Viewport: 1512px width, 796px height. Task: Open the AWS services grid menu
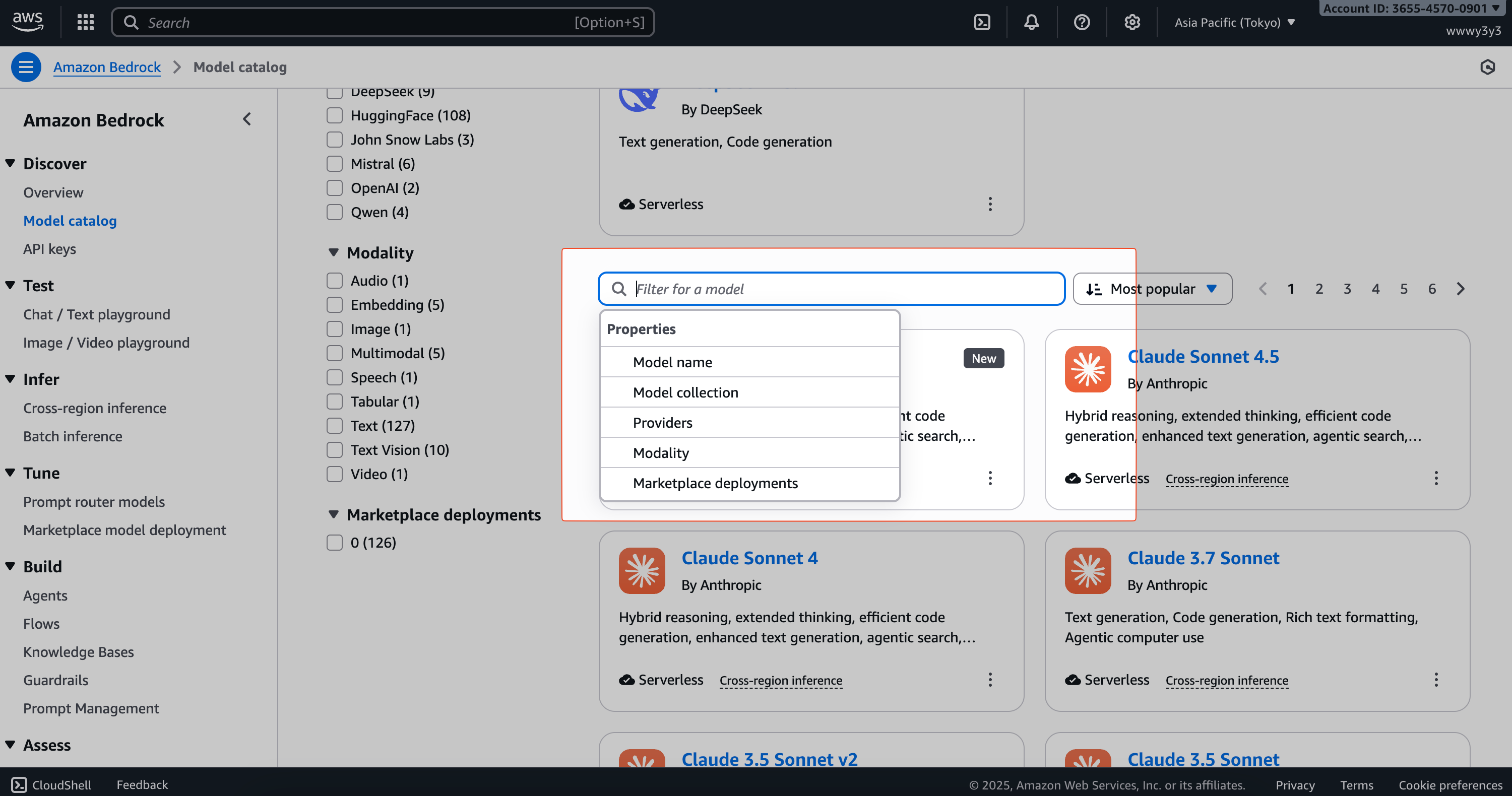85,22
